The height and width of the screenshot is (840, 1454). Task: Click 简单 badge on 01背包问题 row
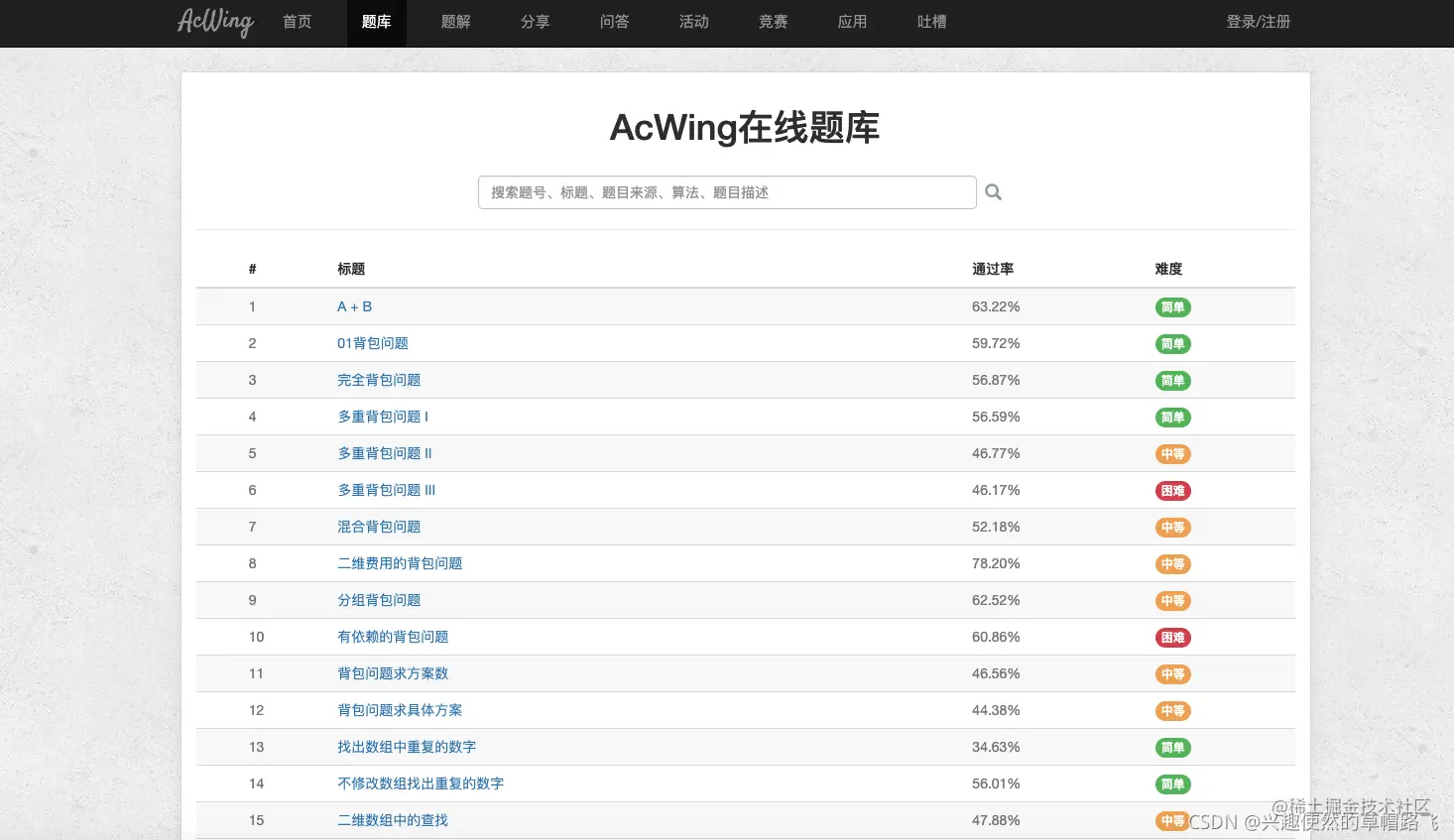[x=1173, y=344]
